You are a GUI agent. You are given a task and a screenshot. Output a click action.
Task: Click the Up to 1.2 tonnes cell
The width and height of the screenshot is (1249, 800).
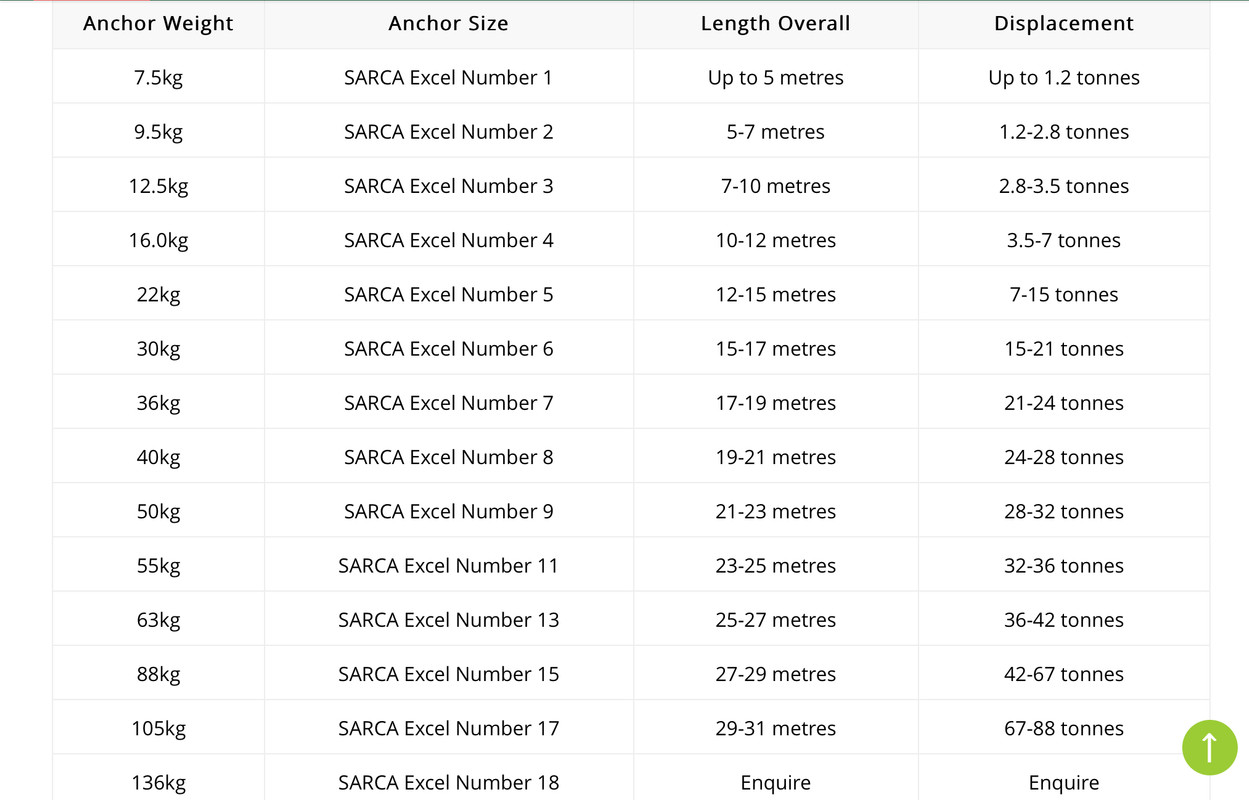tap(1064, 77)
